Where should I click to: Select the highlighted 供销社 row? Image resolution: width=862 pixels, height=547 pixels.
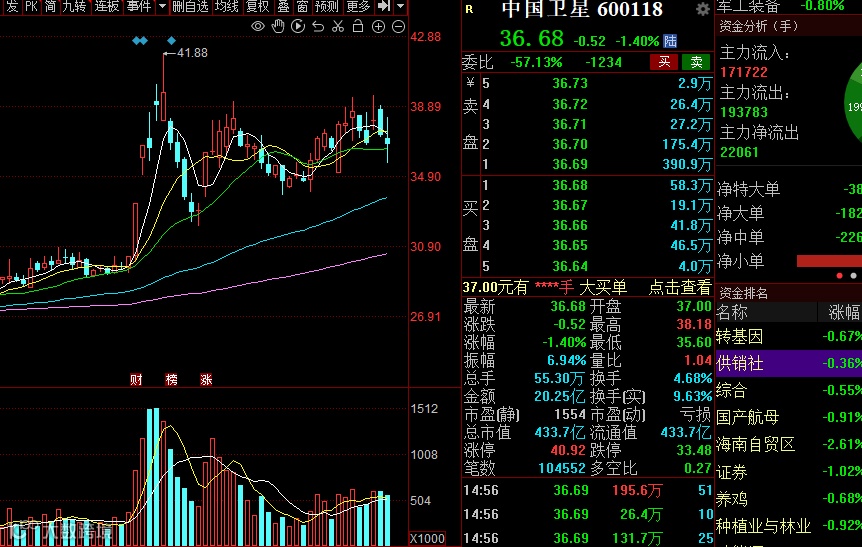click(788, 363)
